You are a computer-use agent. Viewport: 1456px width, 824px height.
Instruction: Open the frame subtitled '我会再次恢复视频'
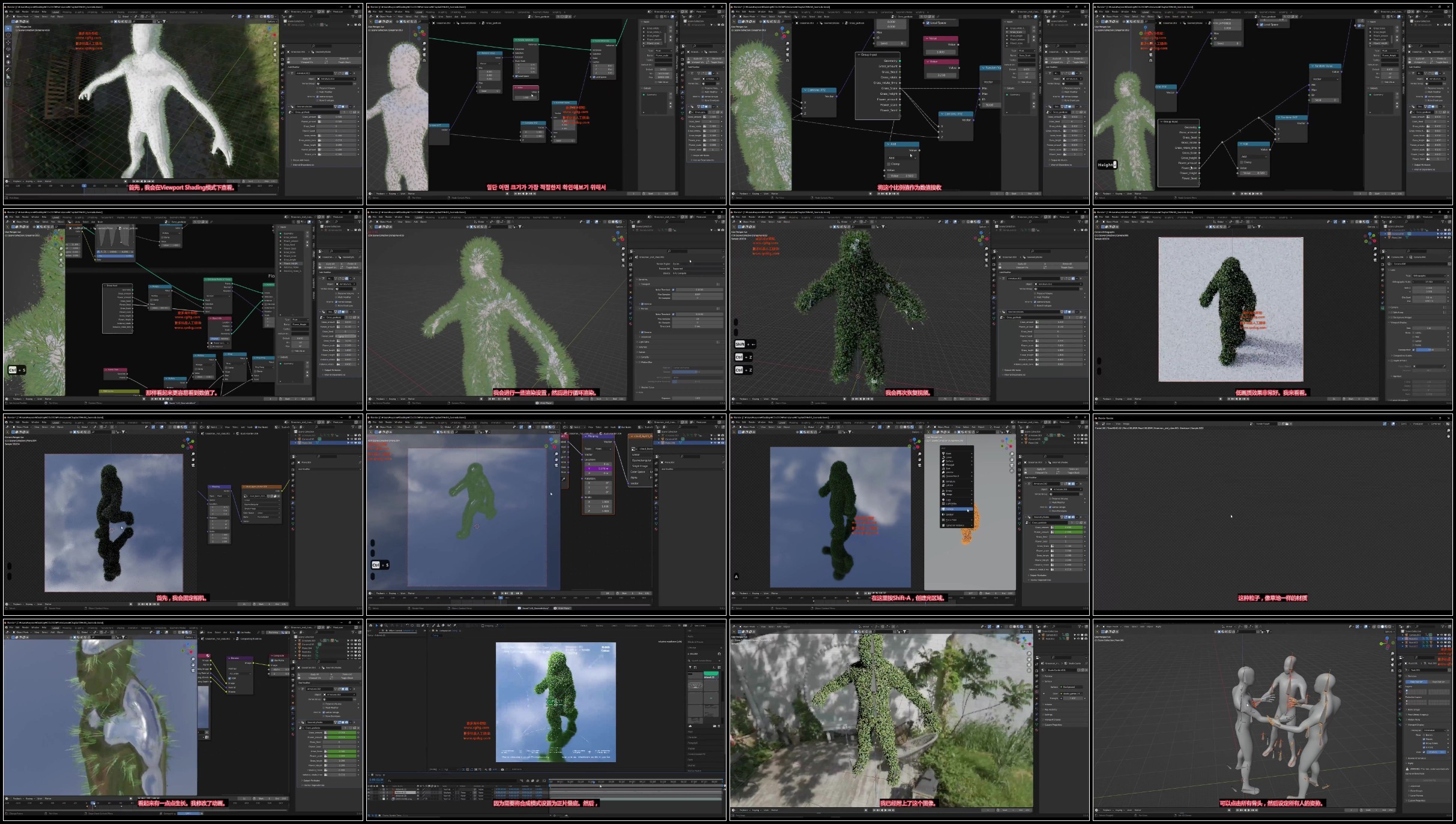[910, 310]
